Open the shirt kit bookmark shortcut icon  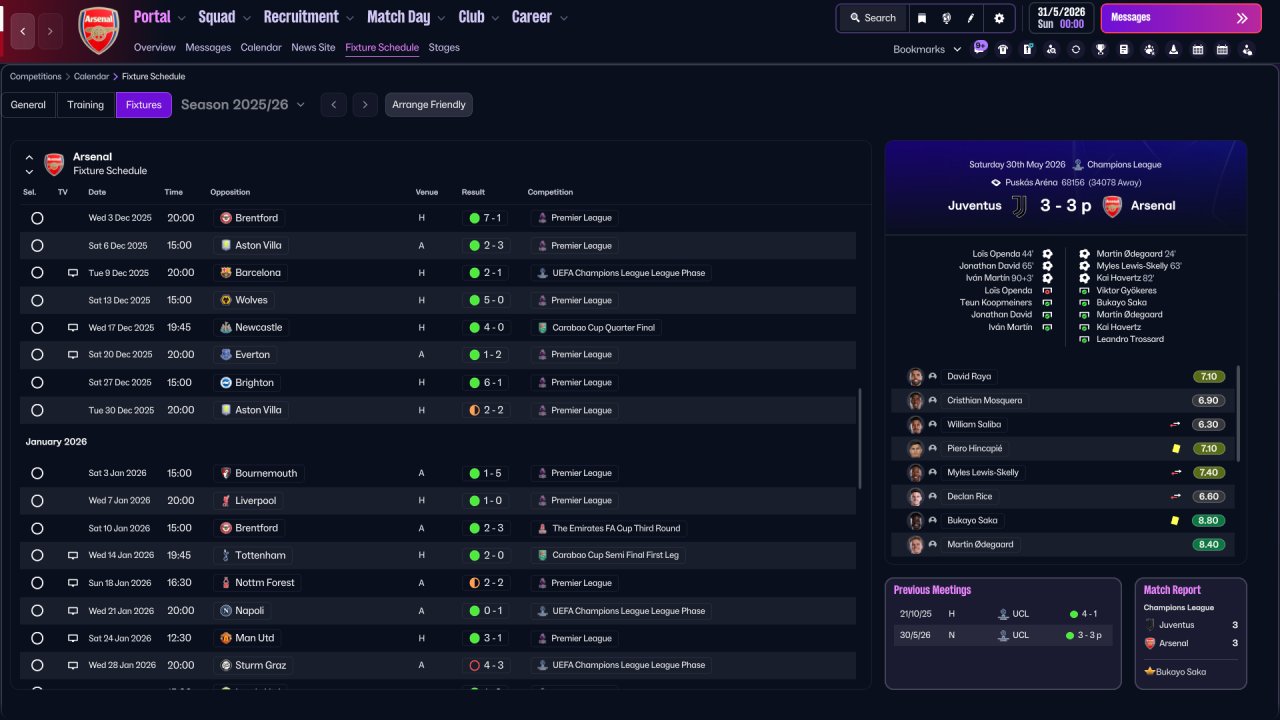coord(1003,49)
